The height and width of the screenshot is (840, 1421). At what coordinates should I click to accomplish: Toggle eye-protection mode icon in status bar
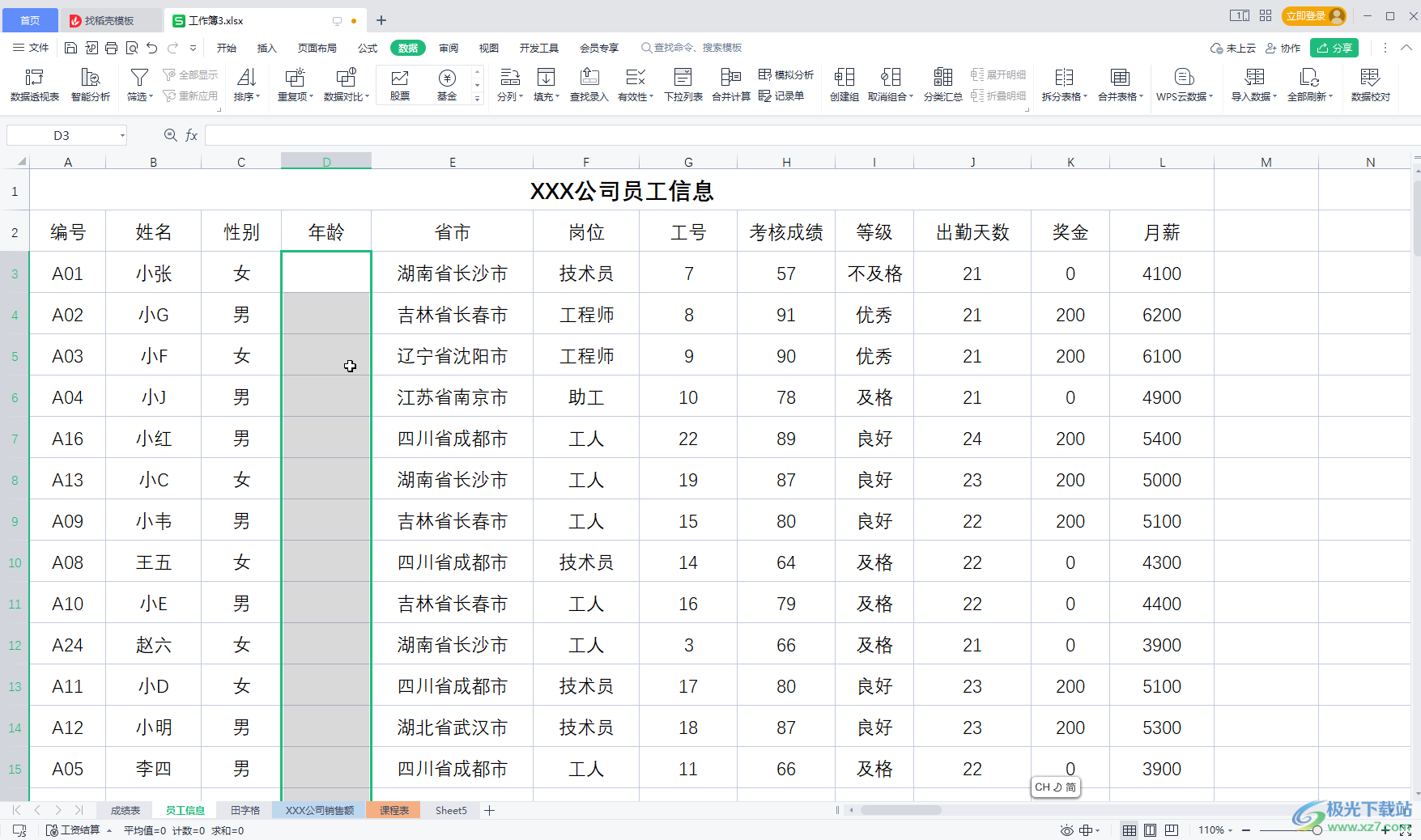pos(1067,830)
